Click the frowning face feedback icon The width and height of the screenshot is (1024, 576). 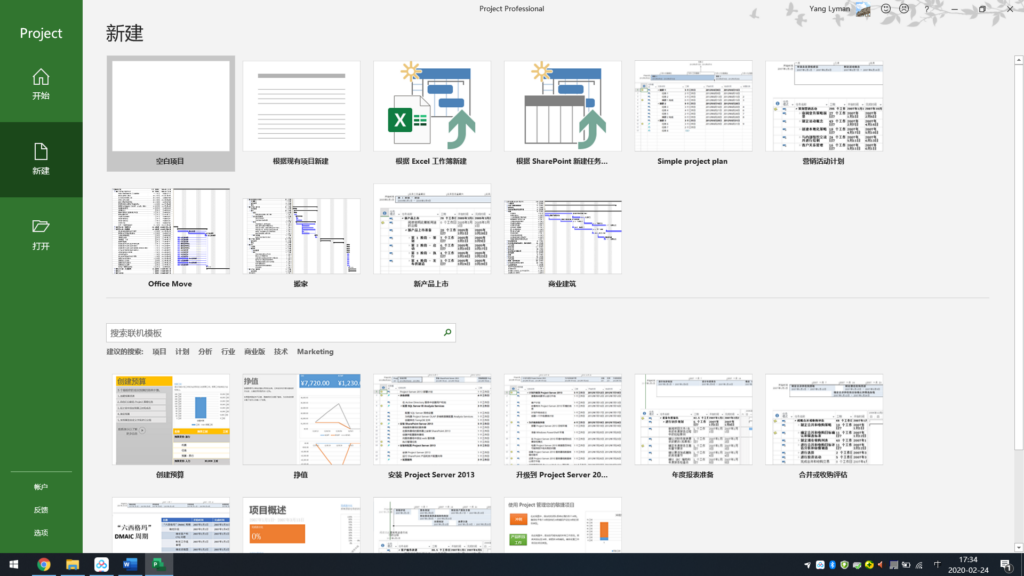(x=904, y=8)
